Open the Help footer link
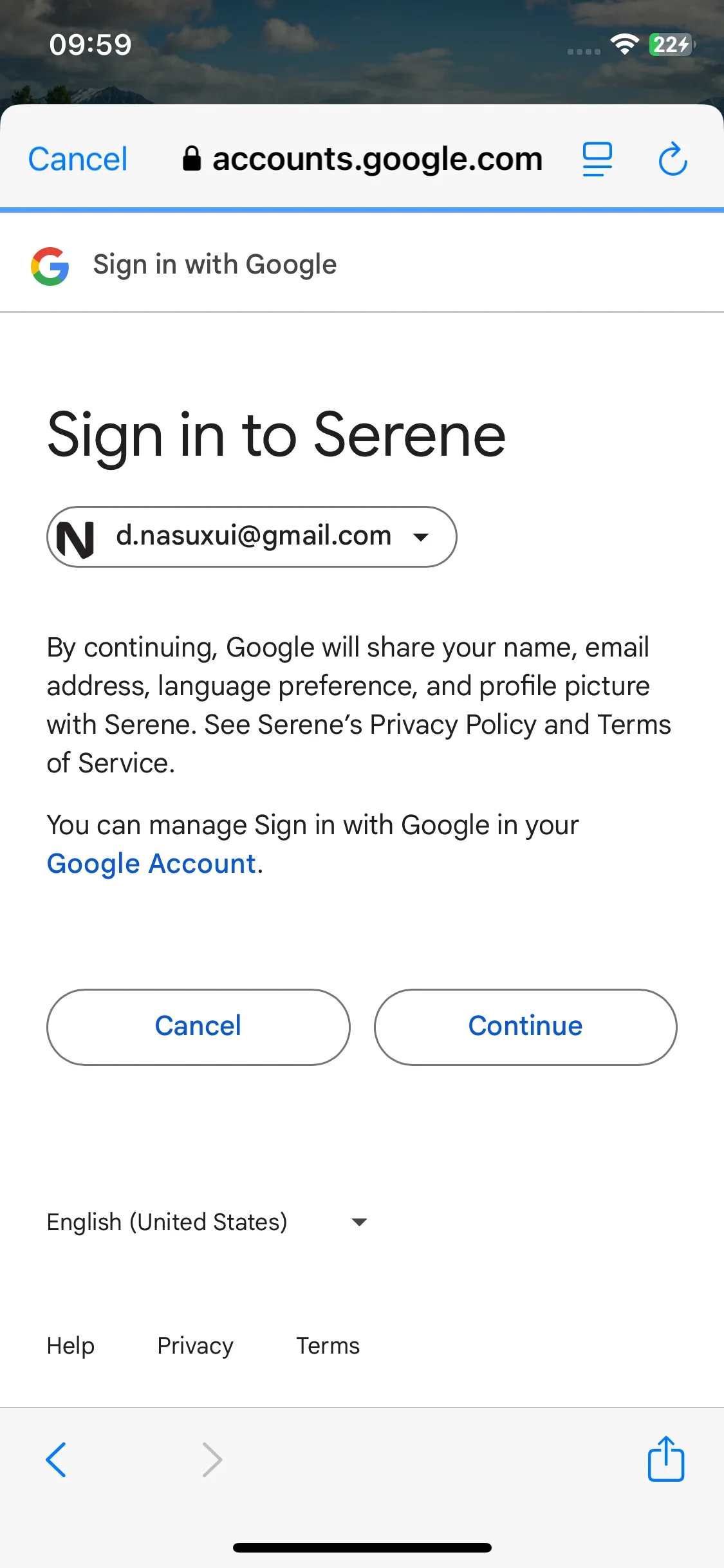 (71, 1346)
